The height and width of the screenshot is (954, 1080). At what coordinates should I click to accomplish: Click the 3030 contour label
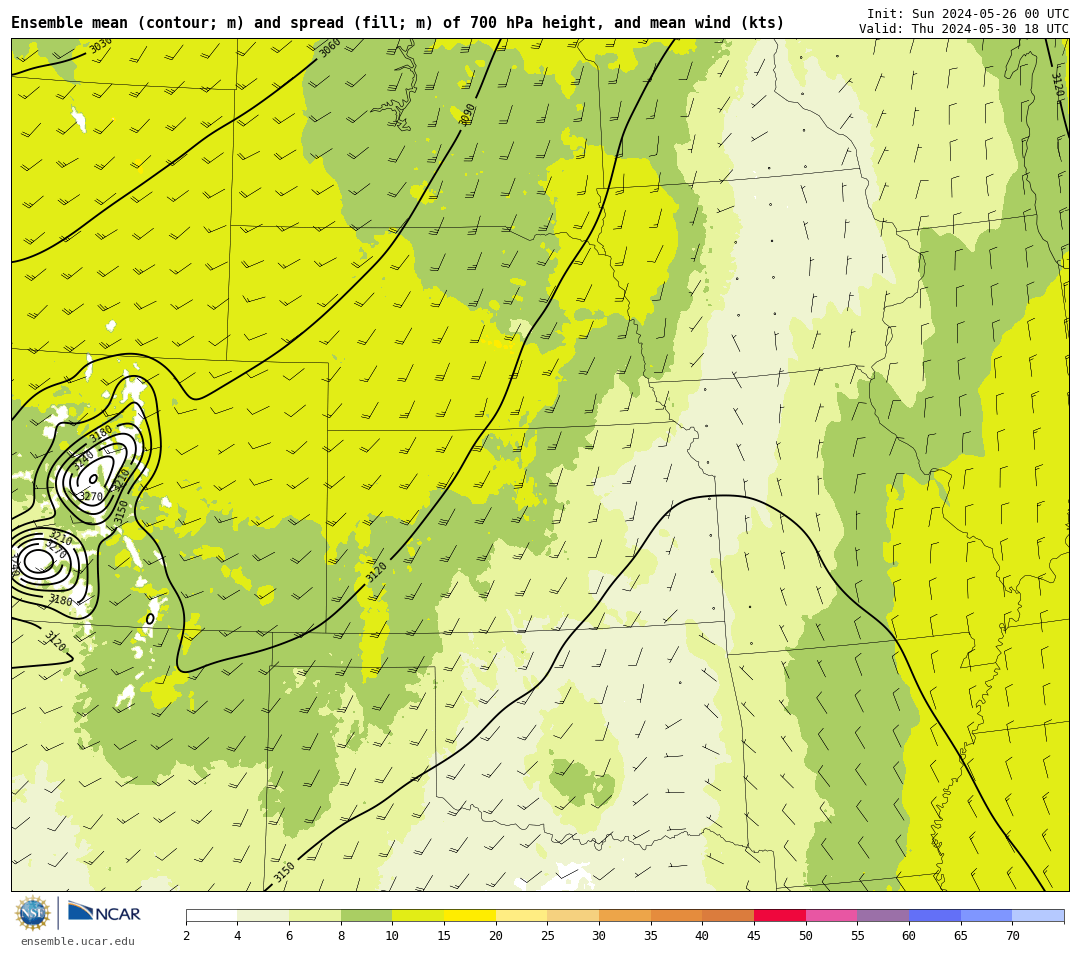101,46
